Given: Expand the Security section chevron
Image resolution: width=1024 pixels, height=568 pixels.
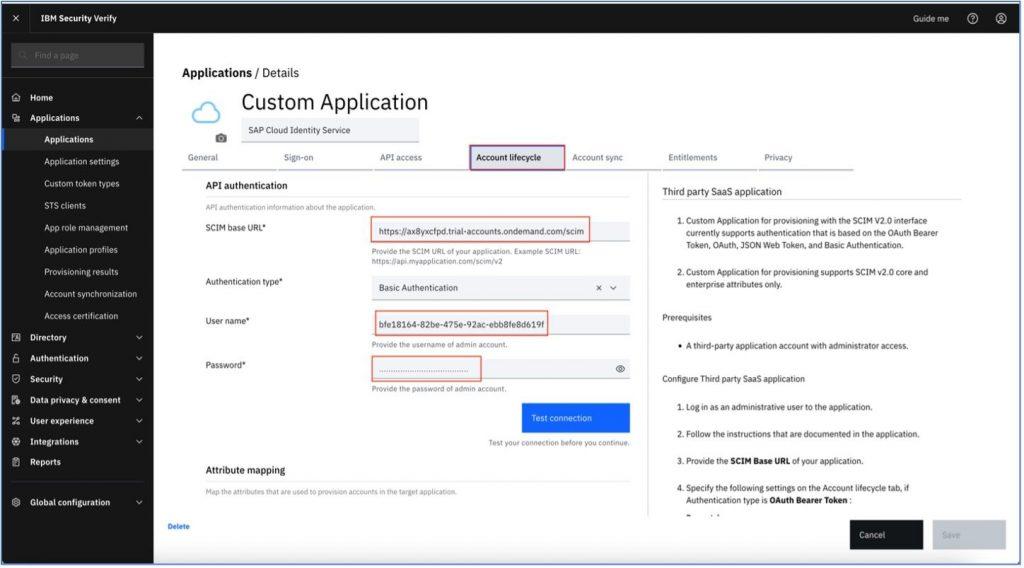Looking at the screenshot, I should coord(139,379).
